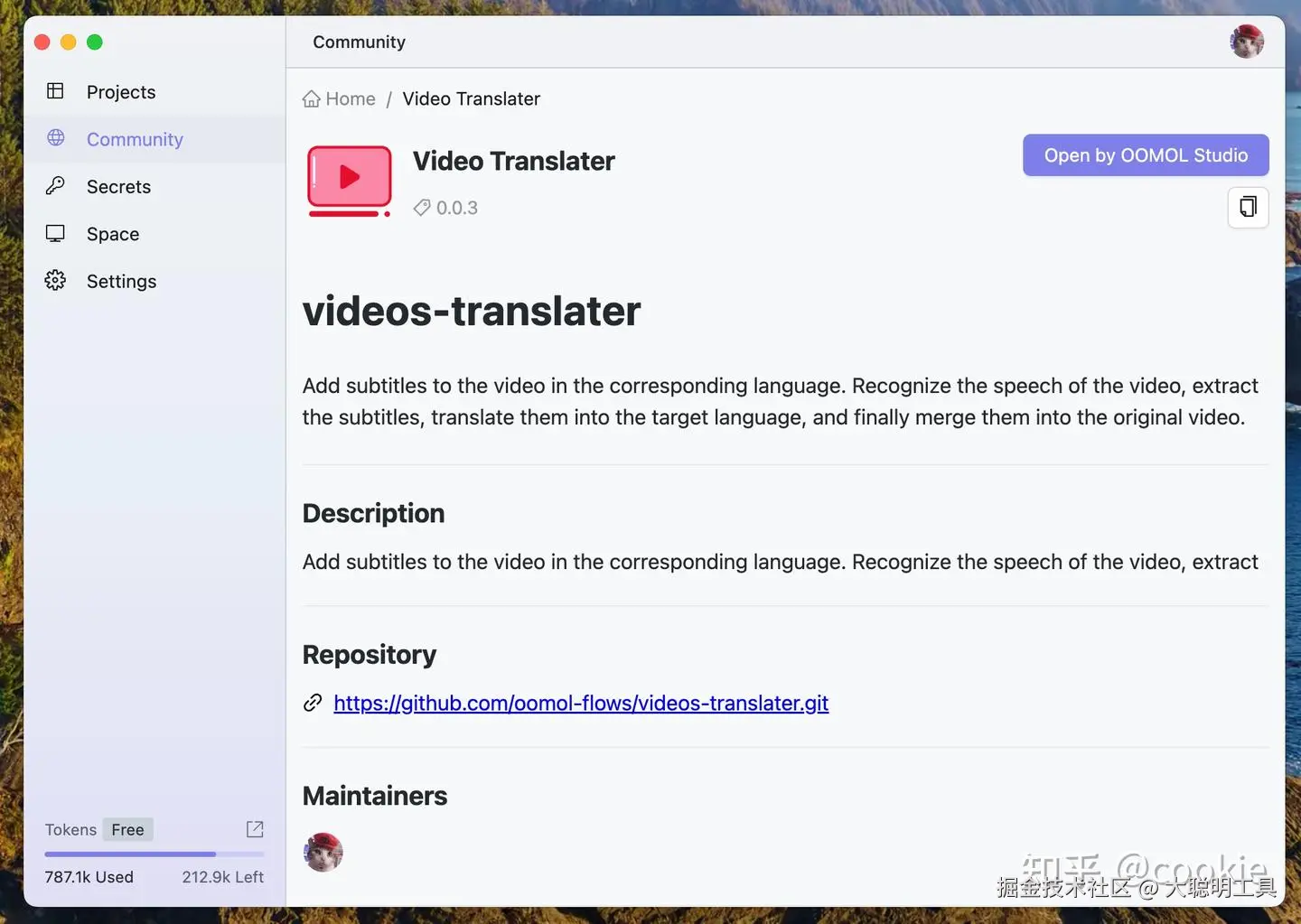Click the version tag icon next to 0.0.3
This screenshot has width=1301, height=924.
click(x=421, y=207)
